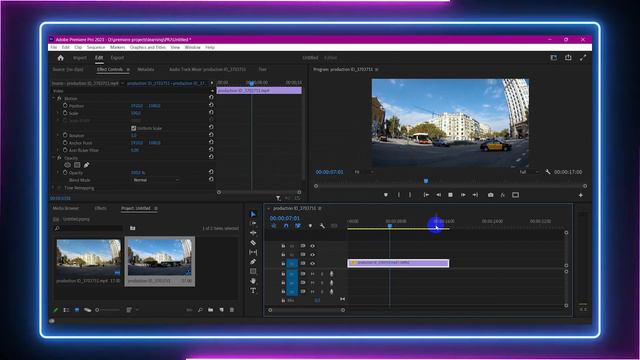Open Program monitor wrench settings
This screenshot has width=640, height=360.
(x=548, y=172)
